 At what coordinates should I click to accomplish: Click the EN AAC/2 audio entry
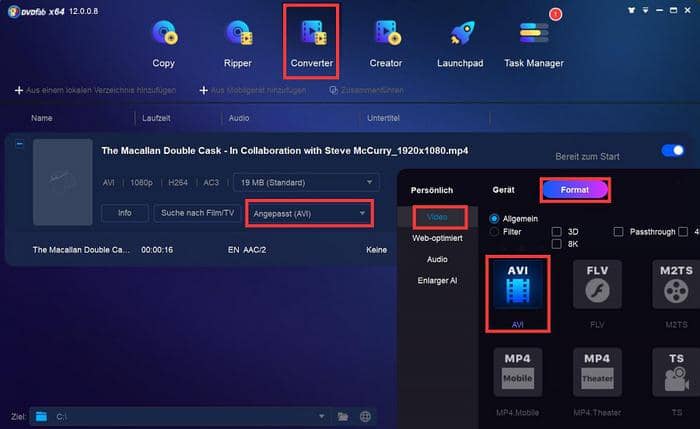pos(247,250)
